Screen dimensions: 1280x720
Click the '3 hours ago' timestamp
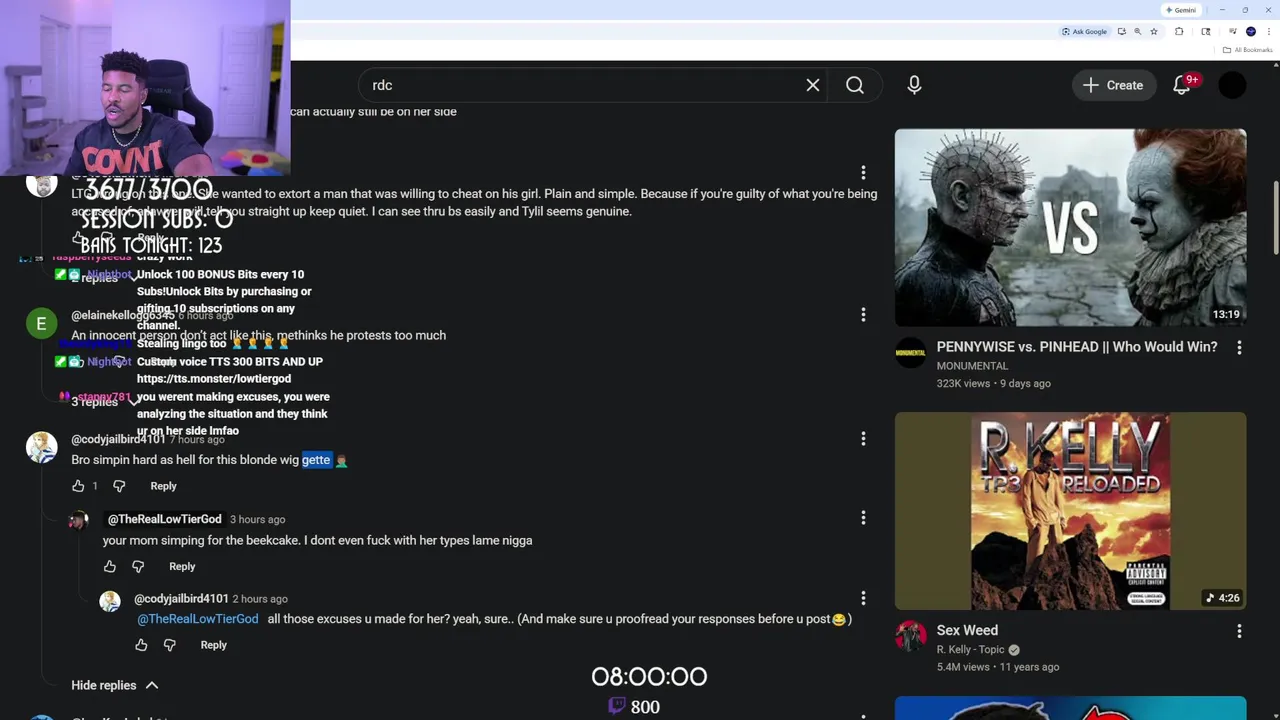[x=257, y=519]
